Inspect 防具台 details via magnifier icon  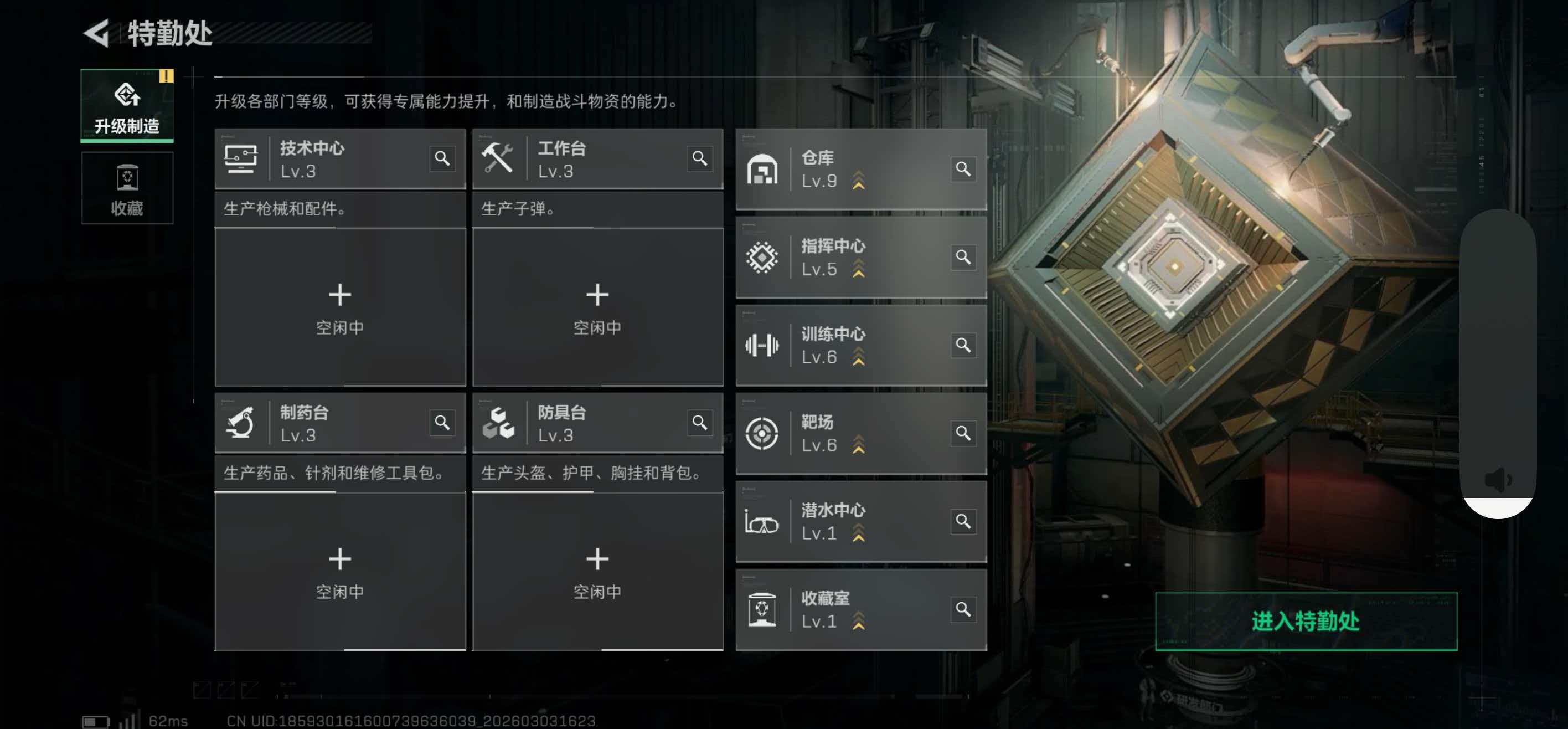pos(699,423)
